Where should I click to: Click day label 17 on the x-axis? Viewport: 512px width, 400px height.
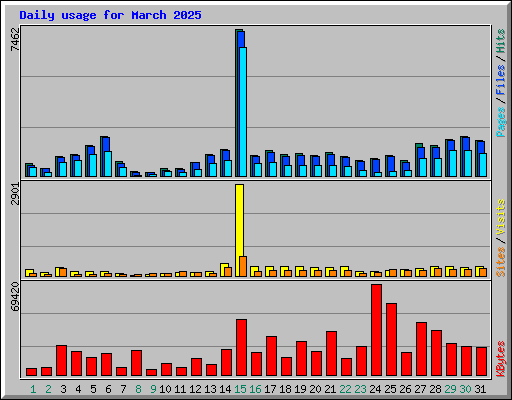click(270, 389)
